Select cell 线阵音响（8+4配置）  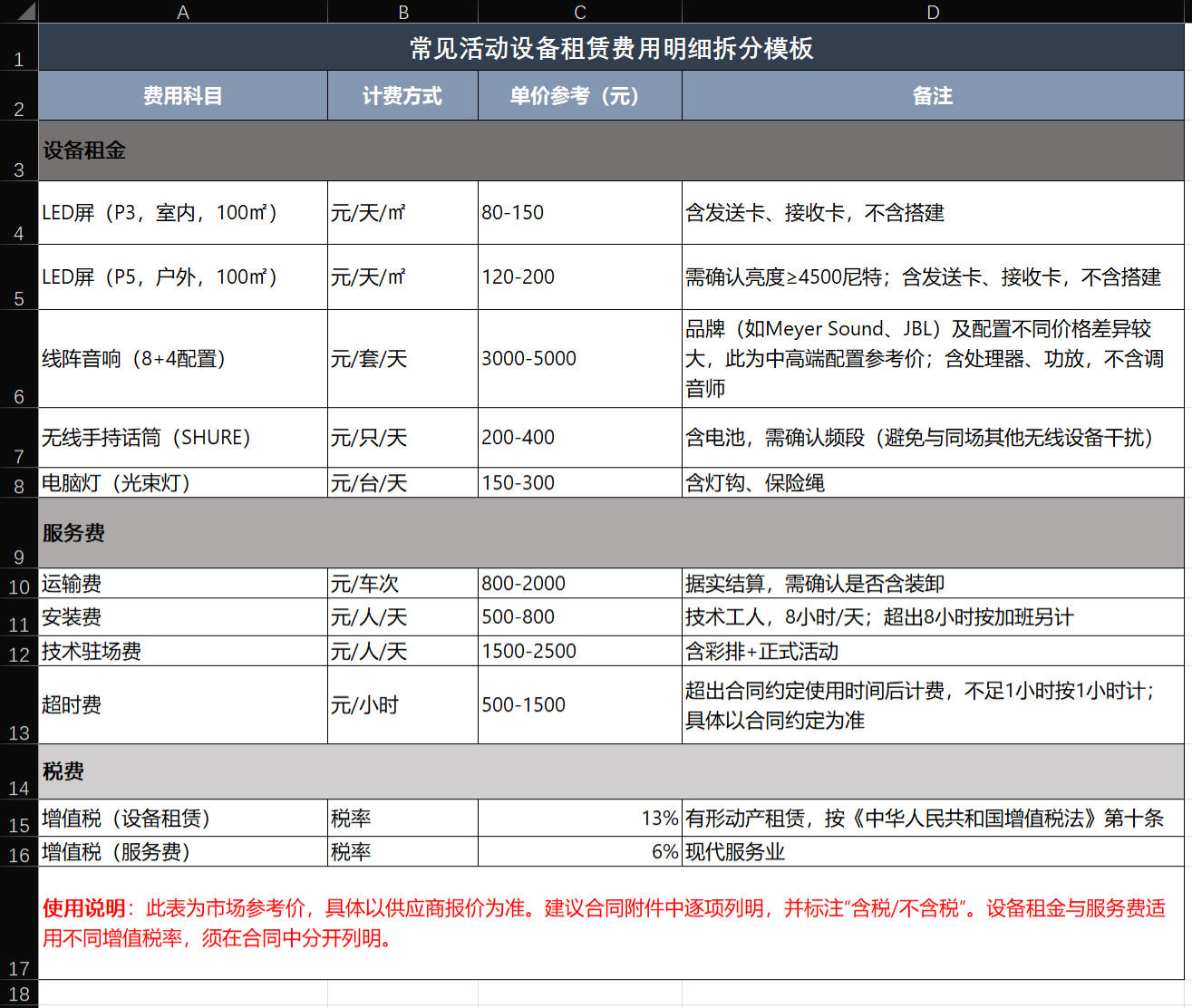pos(183,359)
